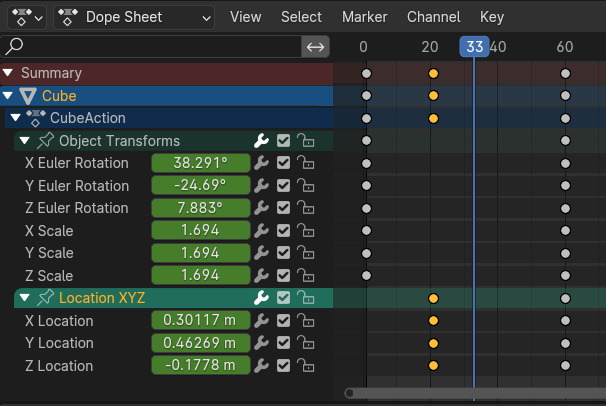Toggle modifiers wrench on Y Euler Rotation
The image size is (606, 406).
262,186
